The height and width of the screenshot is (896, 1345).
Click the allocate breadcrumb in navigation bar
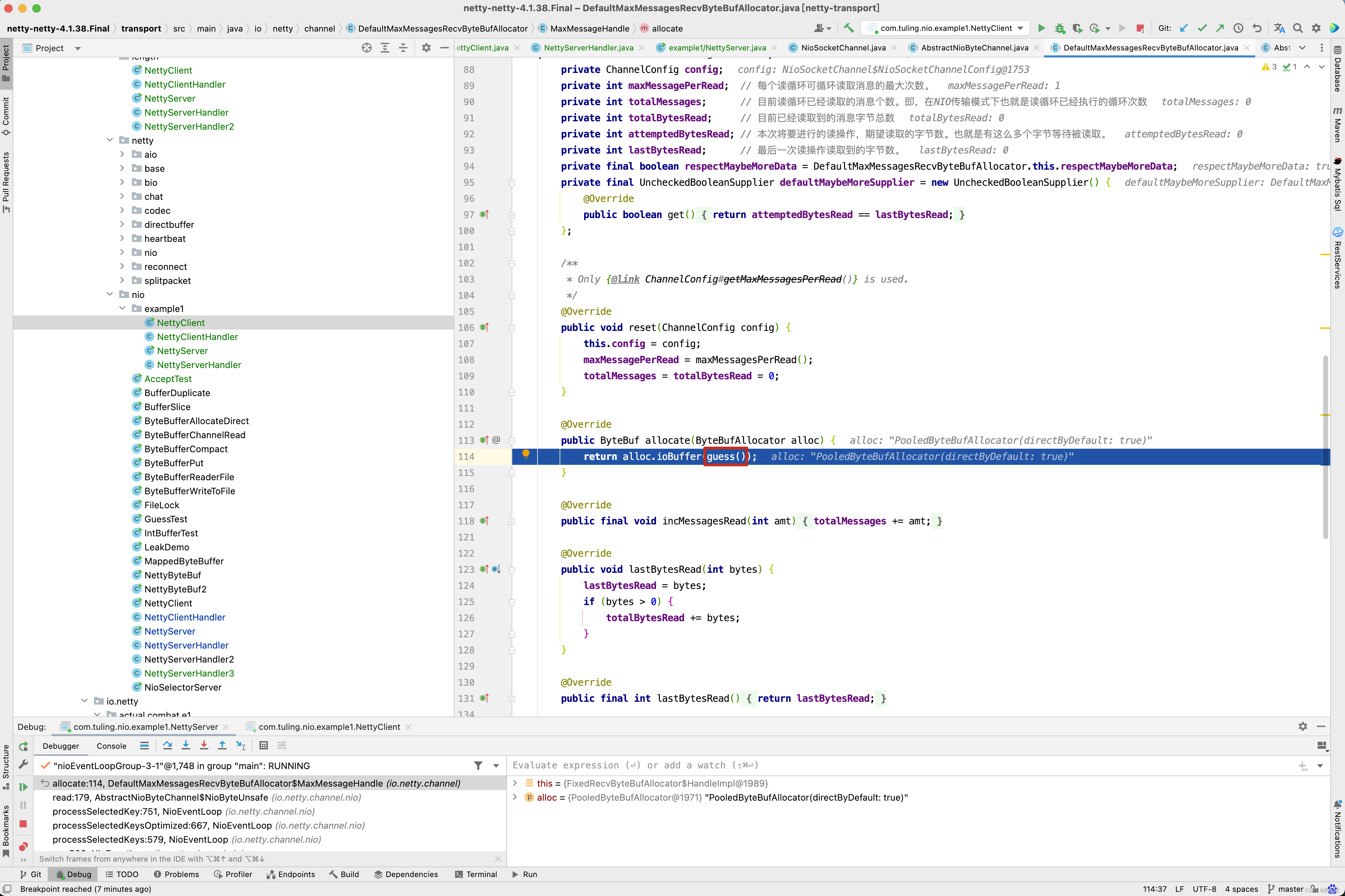tap(667, 29)
